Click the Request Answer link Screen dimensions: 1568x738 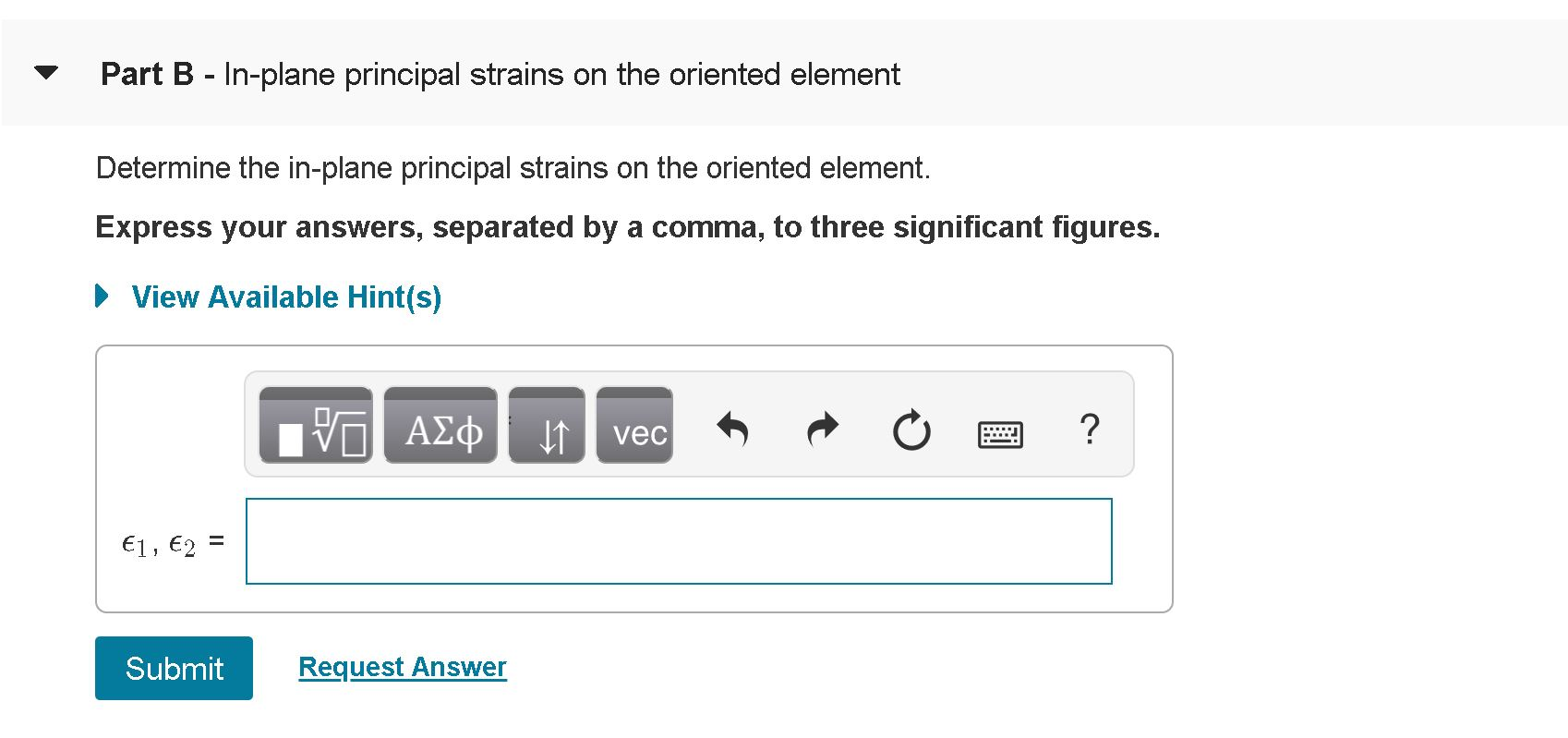click(x=401, y=666)
